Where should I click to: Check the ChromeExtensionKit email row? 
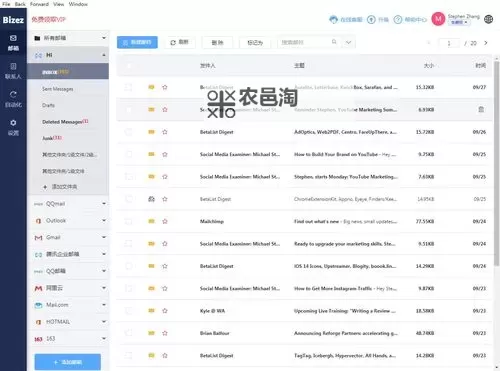click(129, 199)
